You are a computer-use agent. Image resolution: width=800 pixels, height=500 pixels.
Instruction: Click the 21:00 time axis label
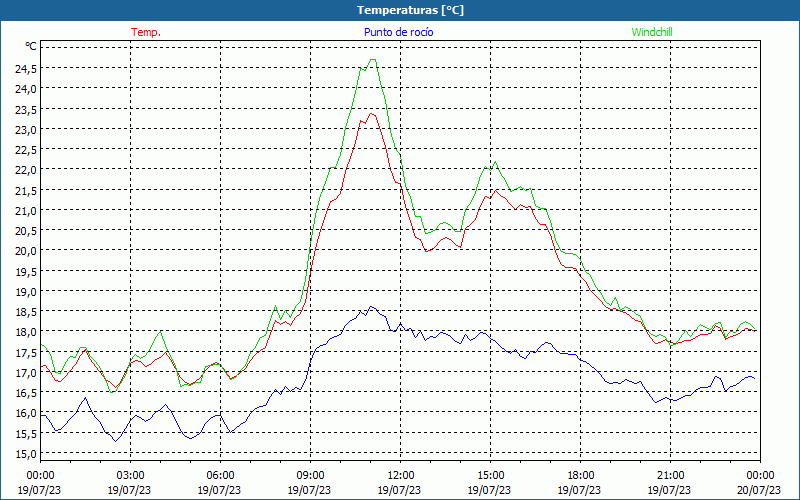(670, 476)
